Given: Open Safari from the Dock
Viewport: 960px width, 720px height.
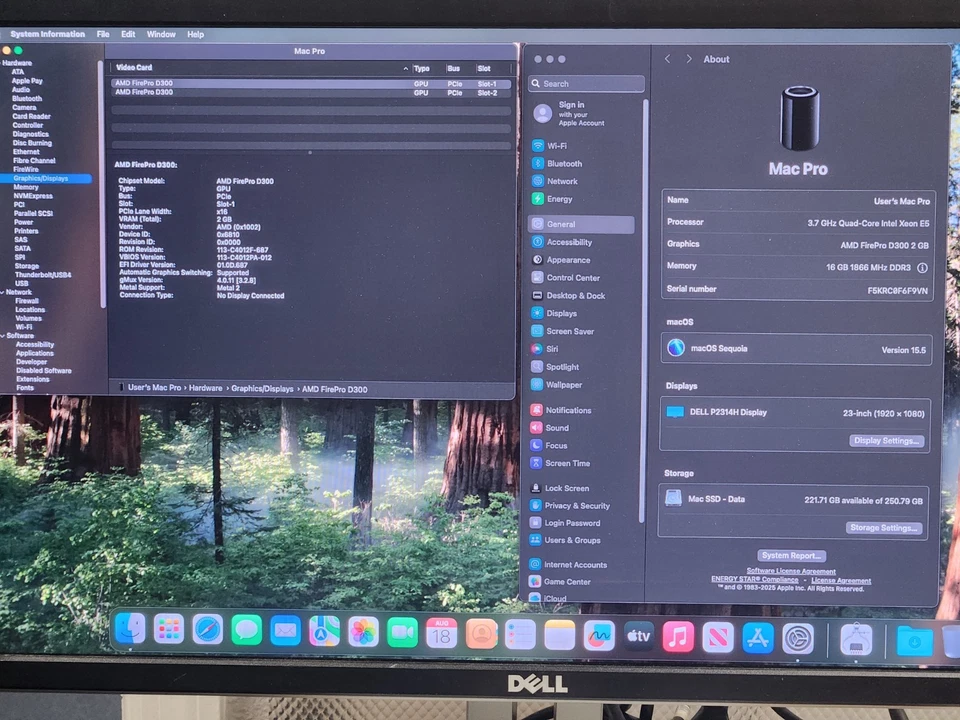Looking at the screenshot, I should [x=207, y=630].
